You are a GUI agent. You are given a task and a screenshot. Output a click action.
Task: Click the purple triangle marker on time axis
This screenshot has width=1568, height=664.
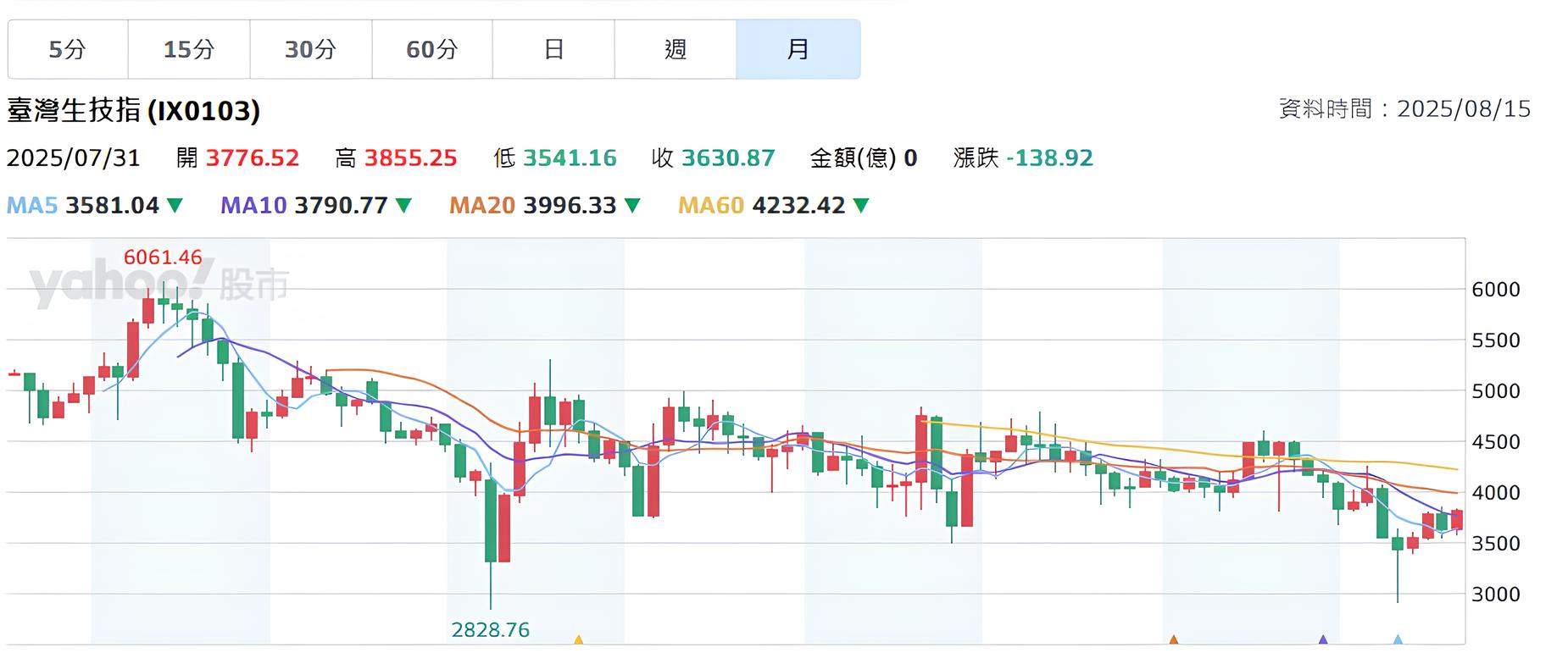click(x=1322, y=640)
